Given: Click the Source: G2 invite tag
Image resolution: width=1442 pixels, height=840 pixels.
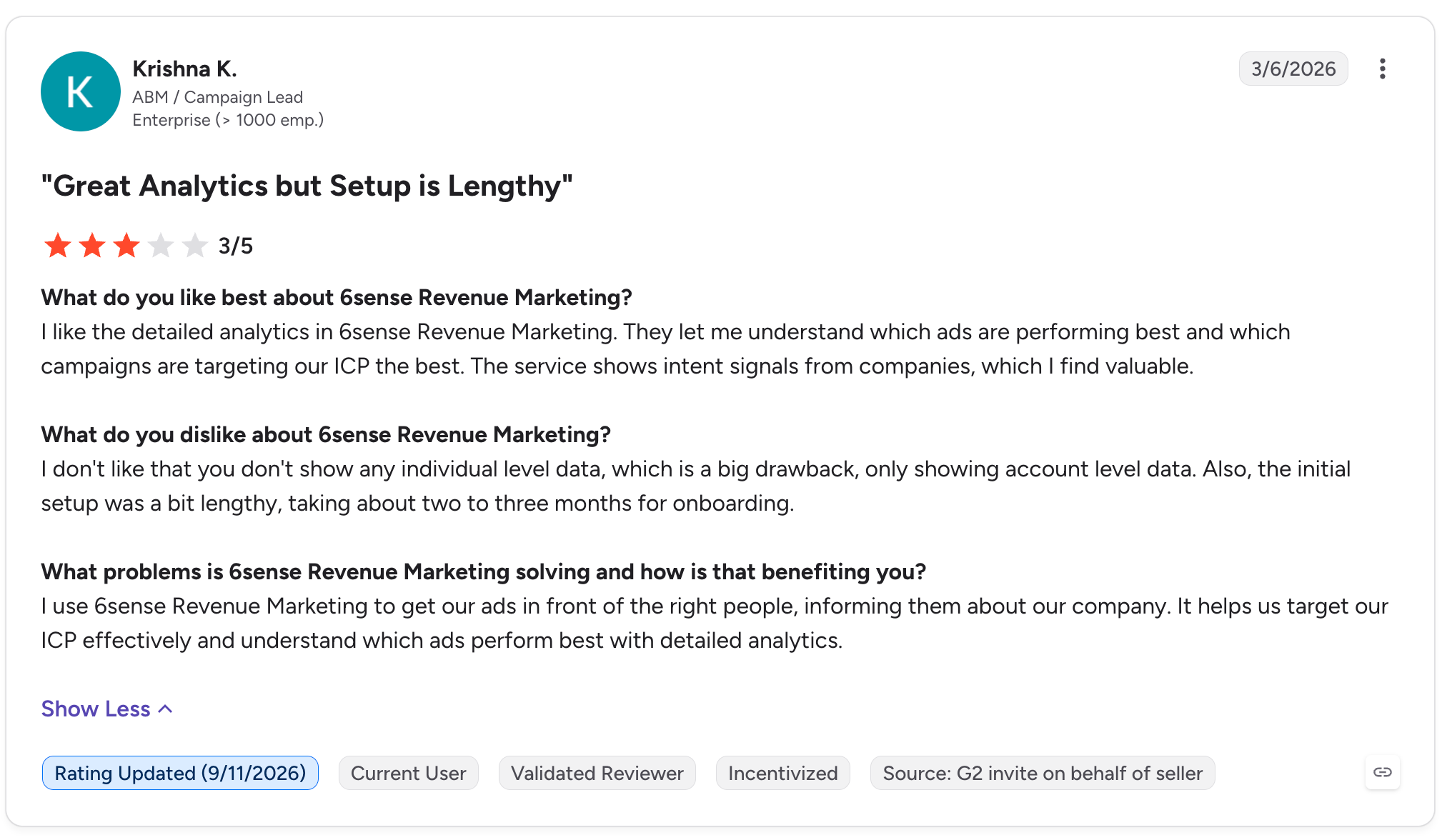Looking at the screenshot, I should (1043, 773).
